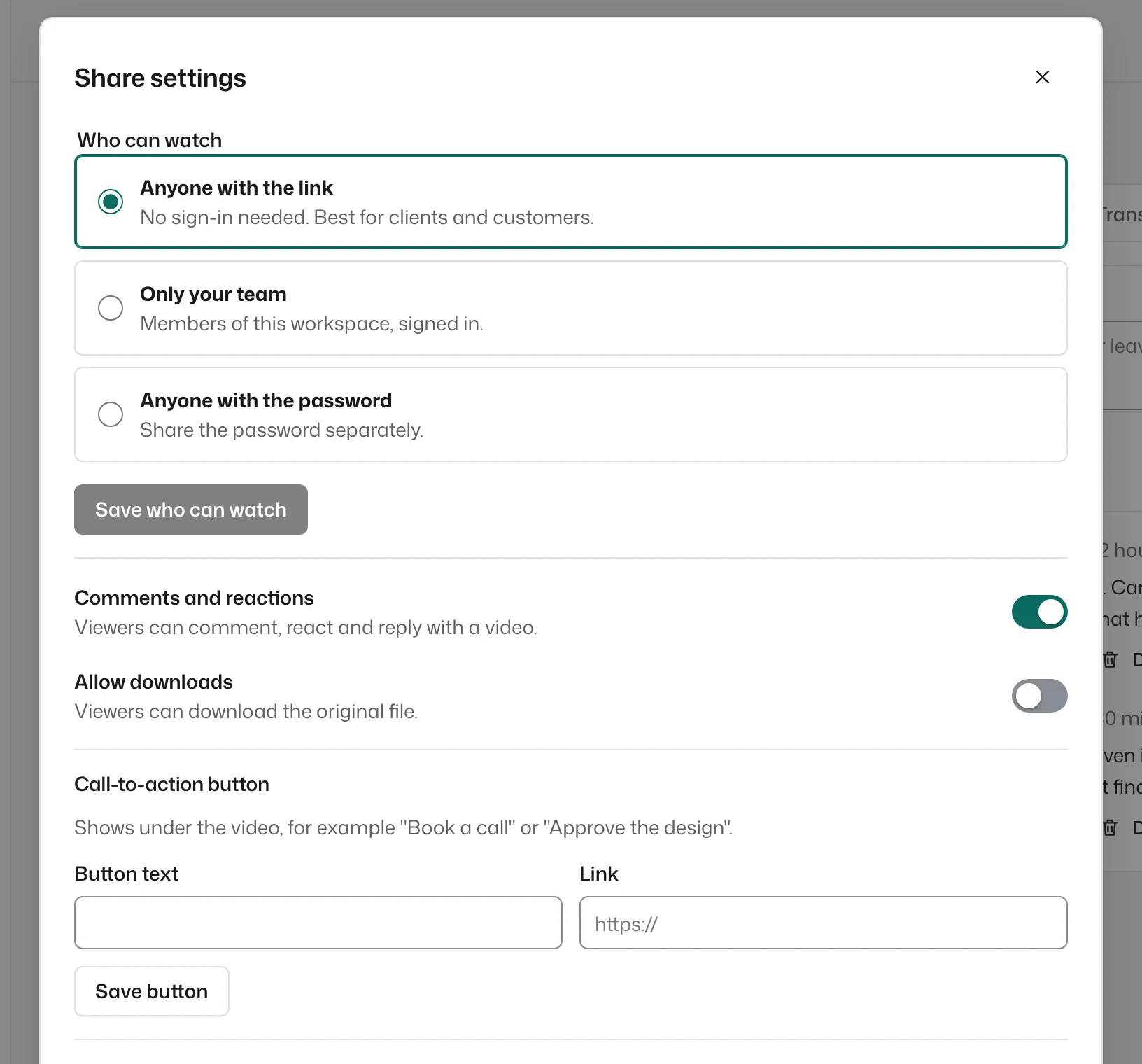Focus the Button text input field
1142x1064 pixels.
(318, 923)
